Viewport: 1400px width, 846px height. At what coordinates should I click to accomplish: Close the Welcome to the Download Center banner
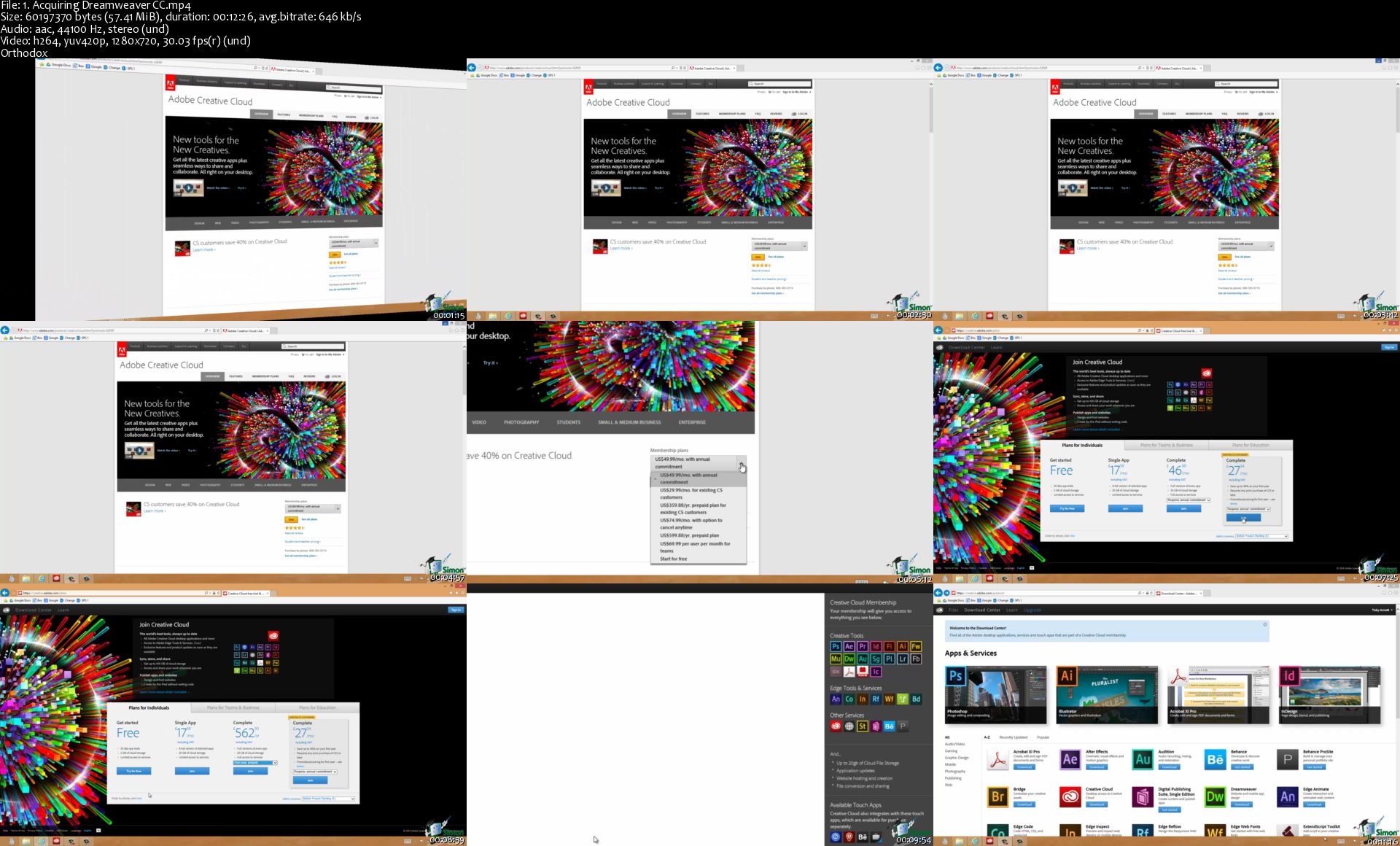1265,624
